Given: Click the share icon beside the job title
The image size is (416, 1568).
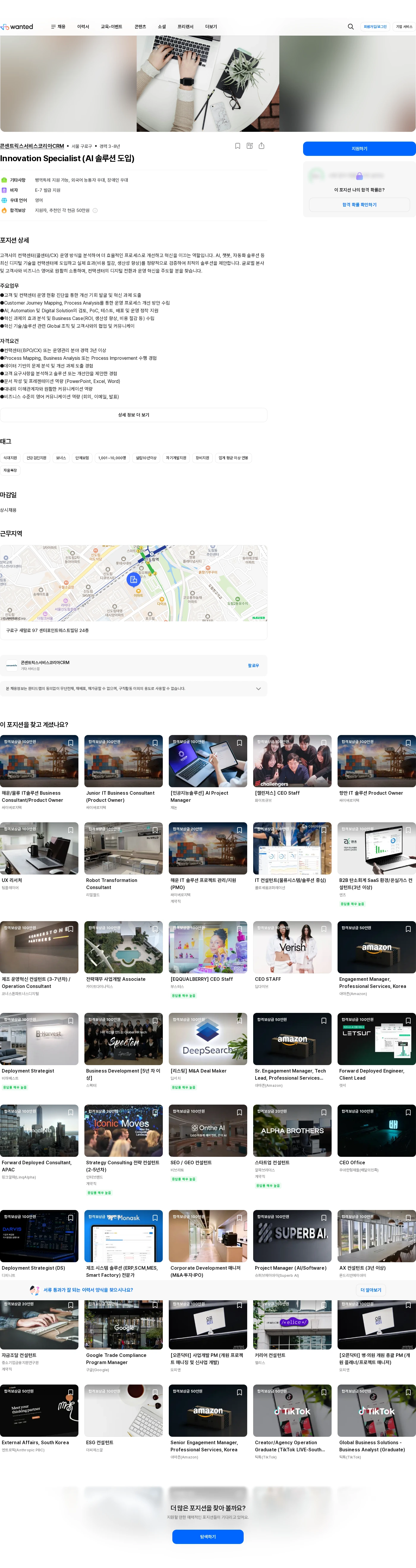Looking at the screenshot, I should pos(261,146).
